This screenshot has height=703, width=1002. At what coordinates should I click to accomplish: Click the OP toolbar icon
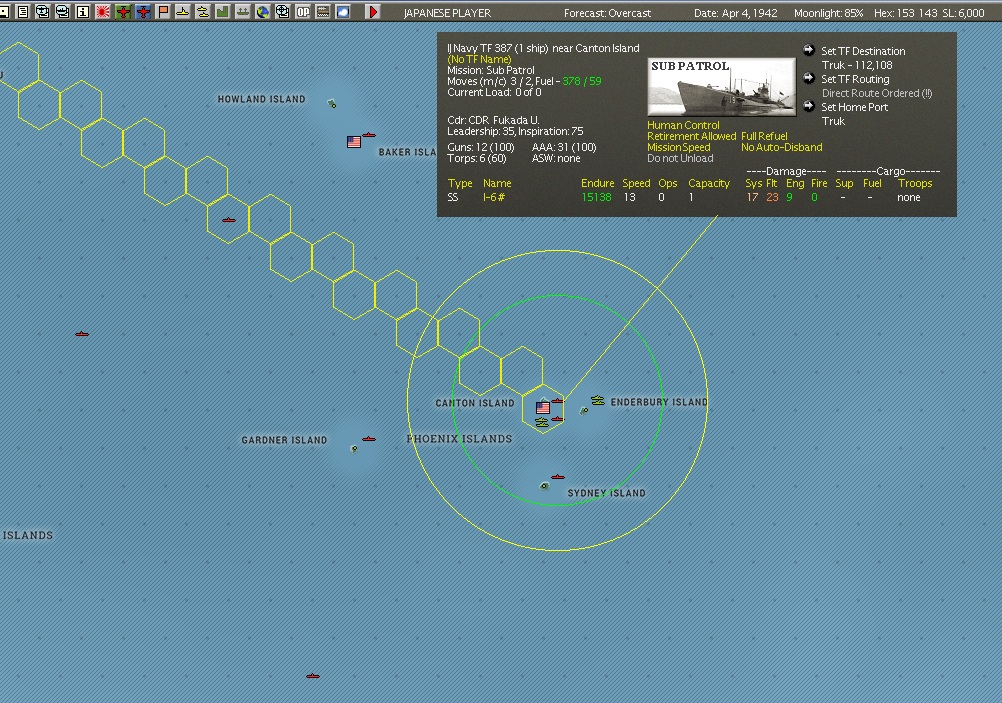tap(303, 12)
